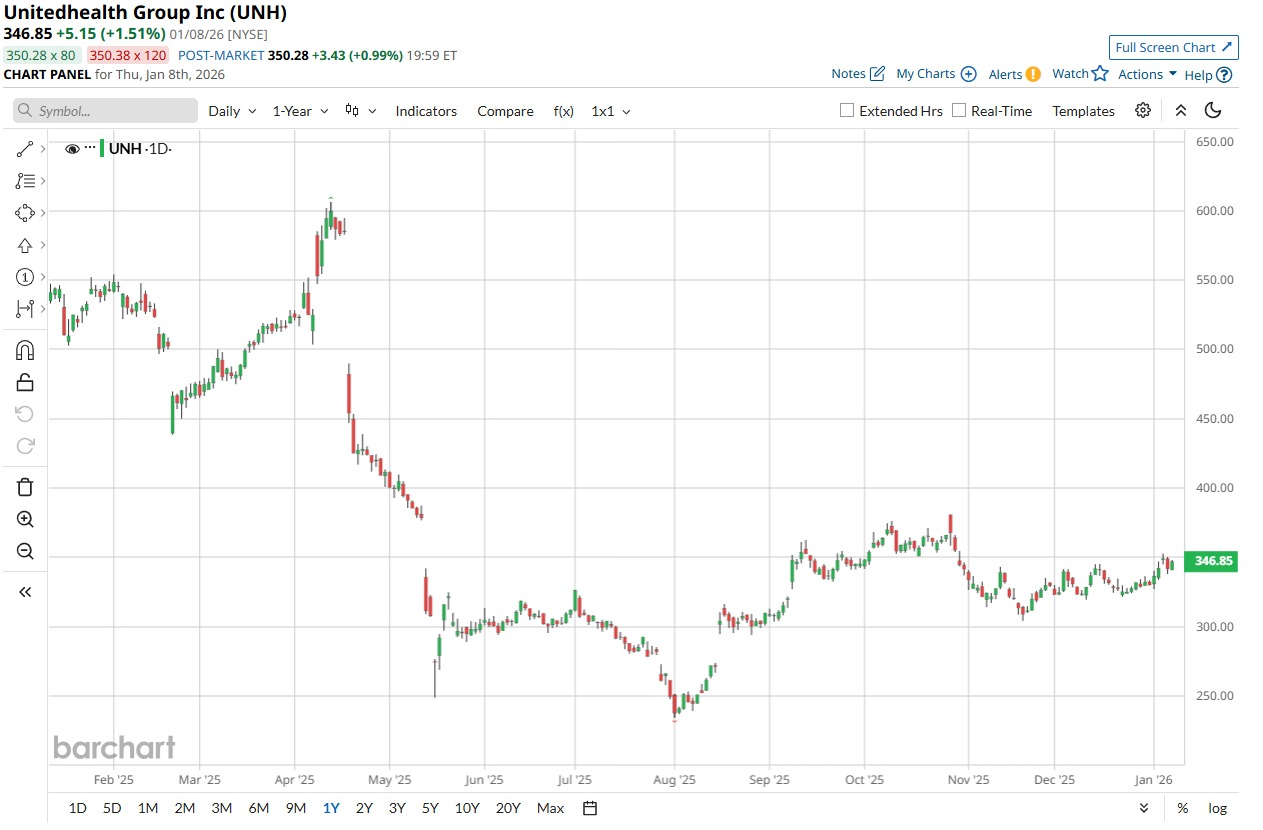Select the geometric shapes drawing tool
This screenshot has width=1263, height=830.
(x=24, y=213)
